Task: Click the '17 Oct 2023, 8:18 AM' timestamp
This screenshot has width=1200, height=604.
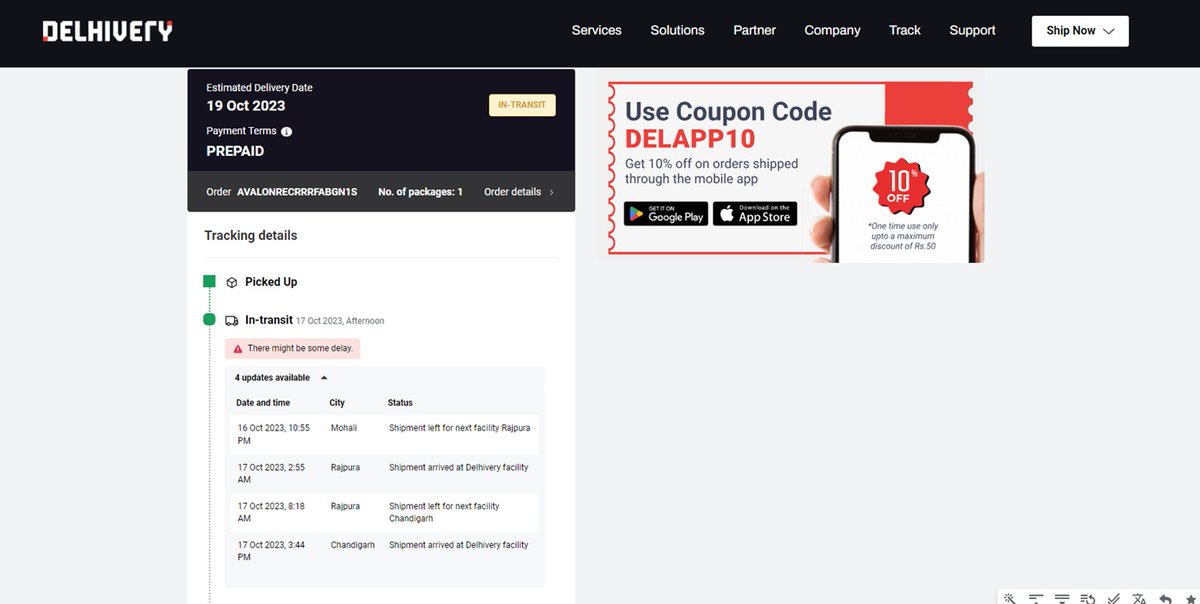Action: (271, 512)
